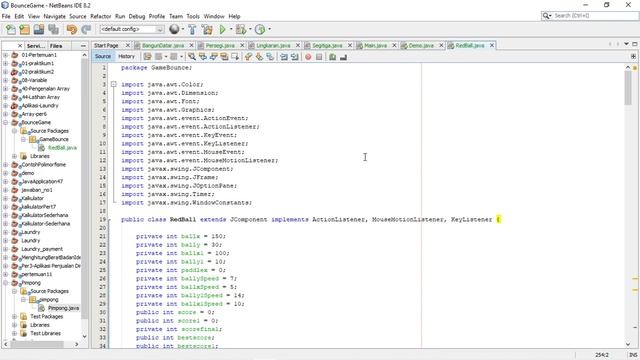Toggle Rectangular Selection in editor toolbar
The width and height of the screenshot is (640, 360).
click(x=235, y=57)
